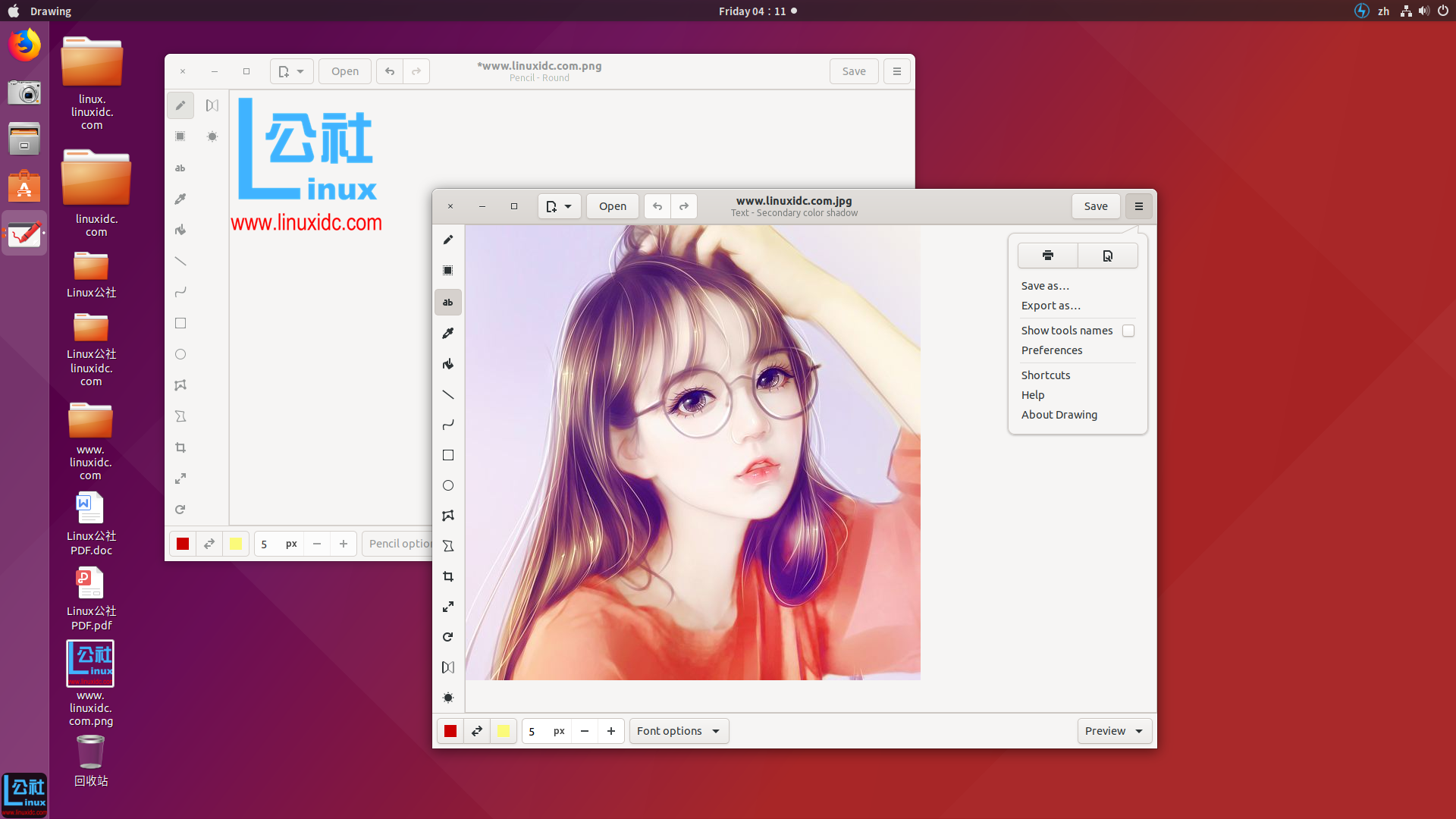Choose Save as… from the menu
This screenshot has height=819, width=1456.
(1045, 286)
